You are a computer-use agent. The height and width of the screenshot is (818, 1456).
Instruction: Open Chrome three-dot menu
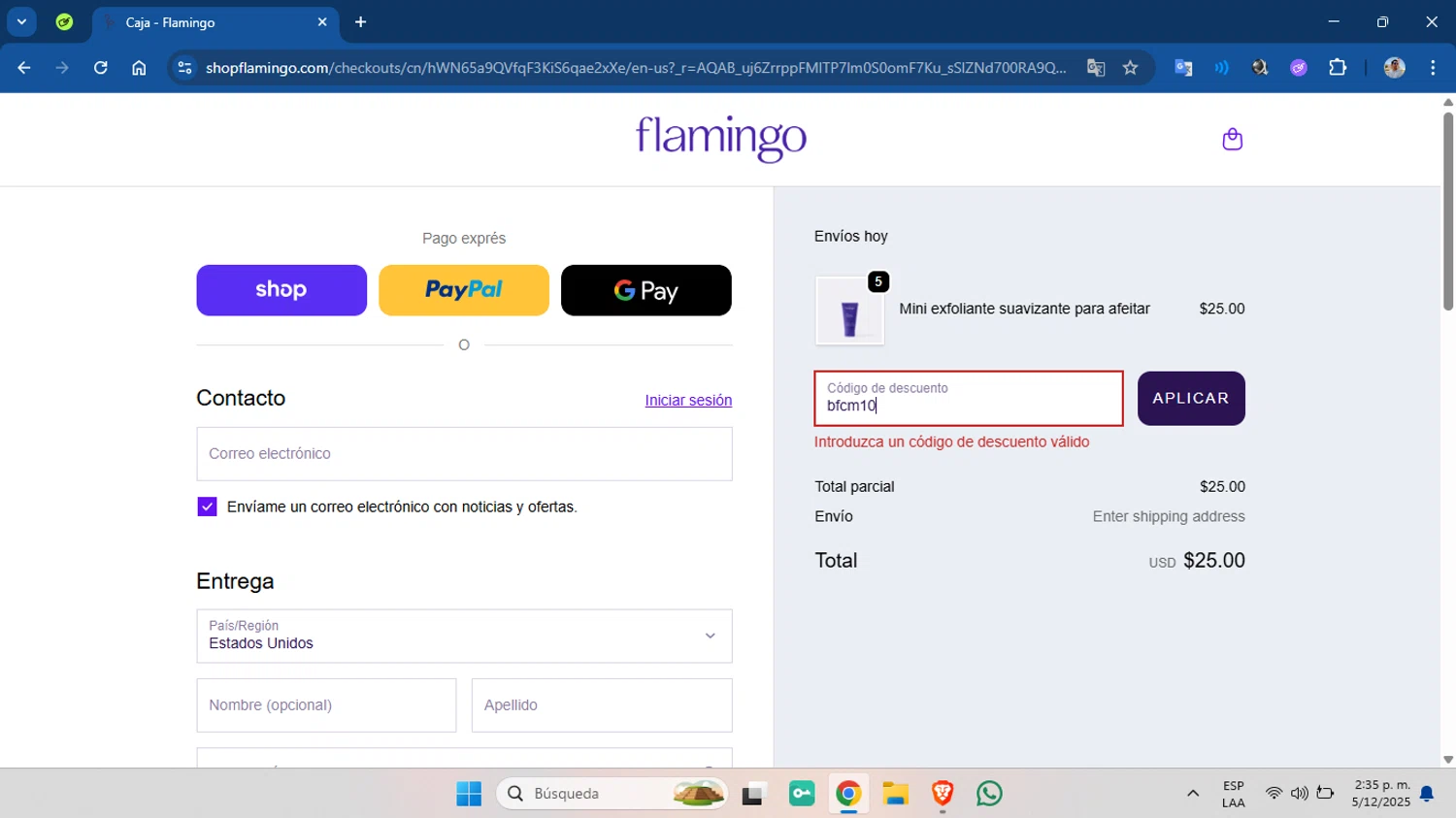[1433, 68]
